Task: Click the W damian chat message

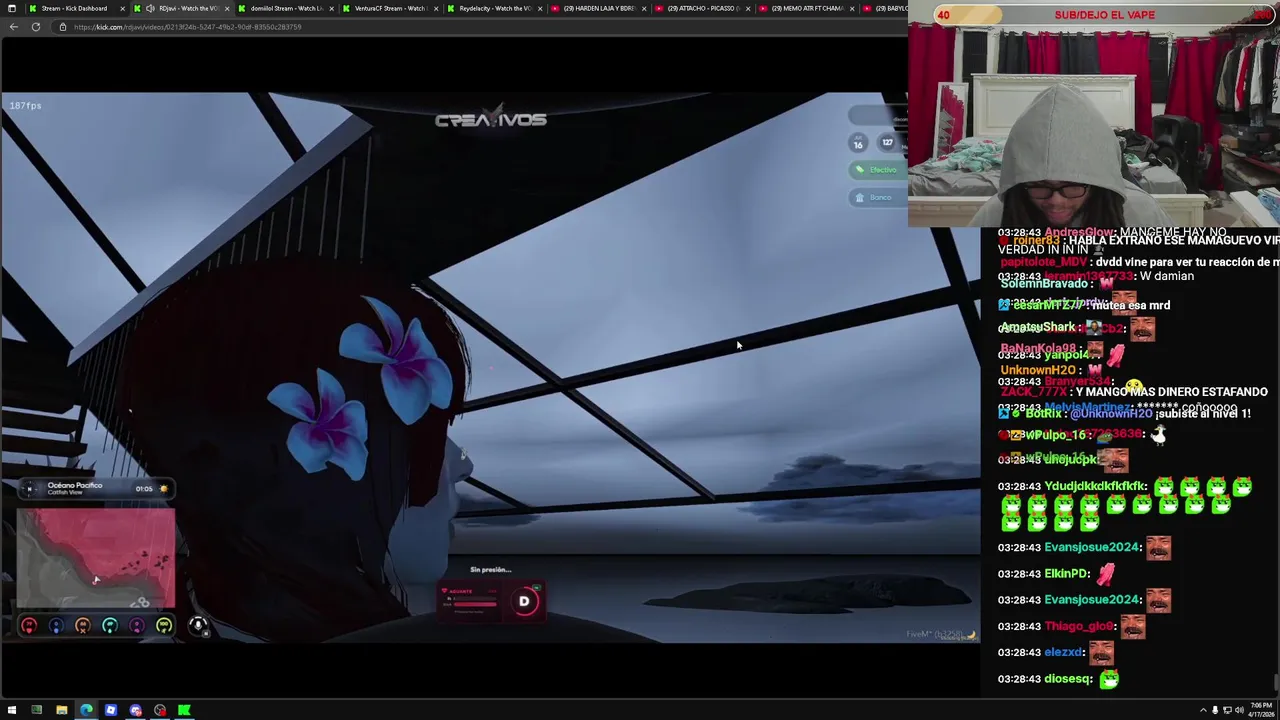Action: pos(1169,276)
